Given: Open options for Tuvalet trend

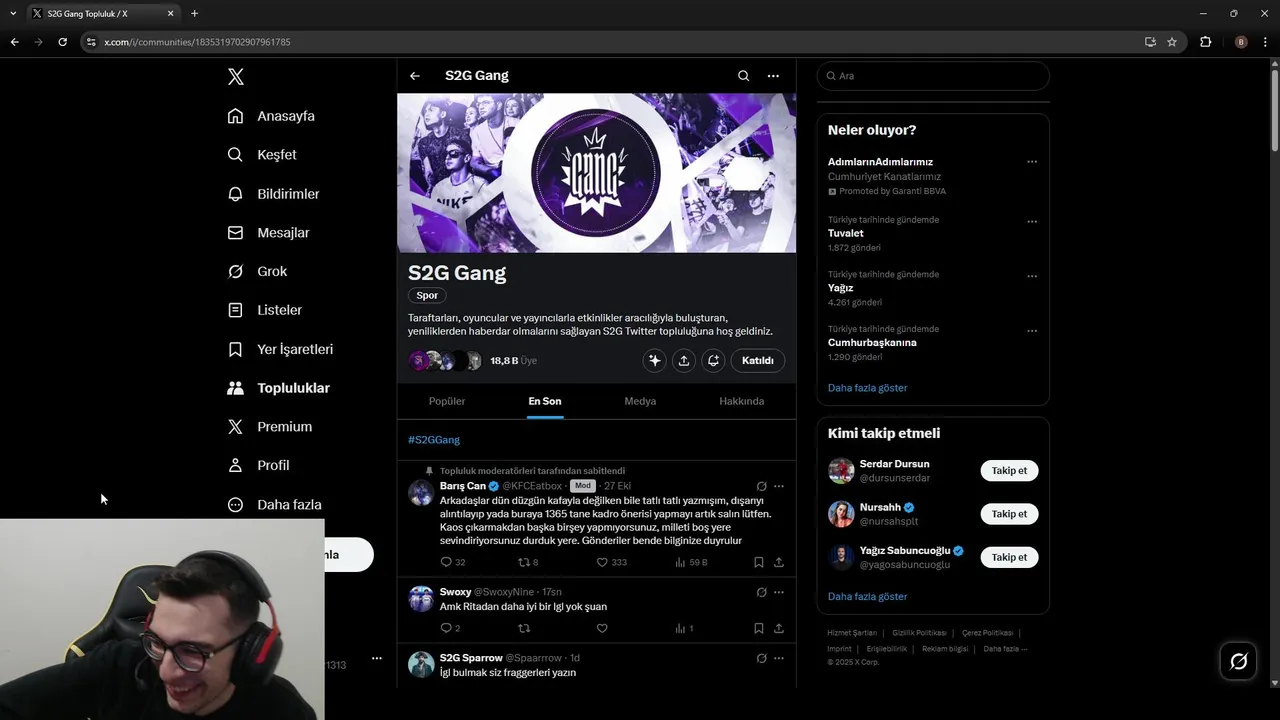Looking at the screenshot, I should click(1032, 222).
